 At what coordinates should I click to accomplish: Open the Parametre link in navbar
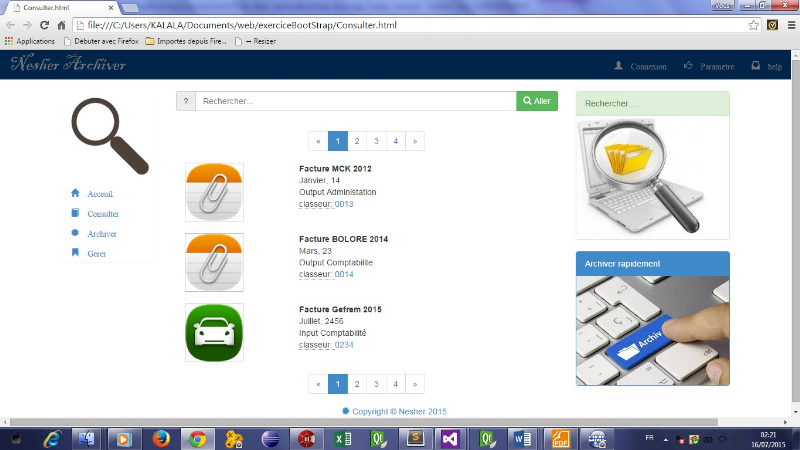pos(717,67)
